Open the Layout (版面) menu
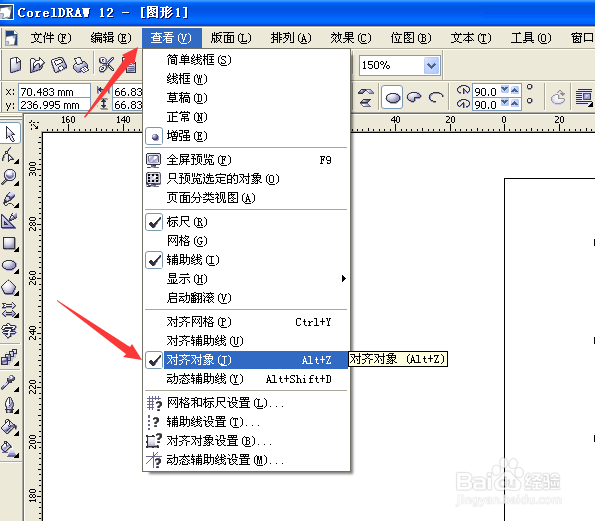Image resolution: width=595 pixels, height=521 pixels. point(231,38)
